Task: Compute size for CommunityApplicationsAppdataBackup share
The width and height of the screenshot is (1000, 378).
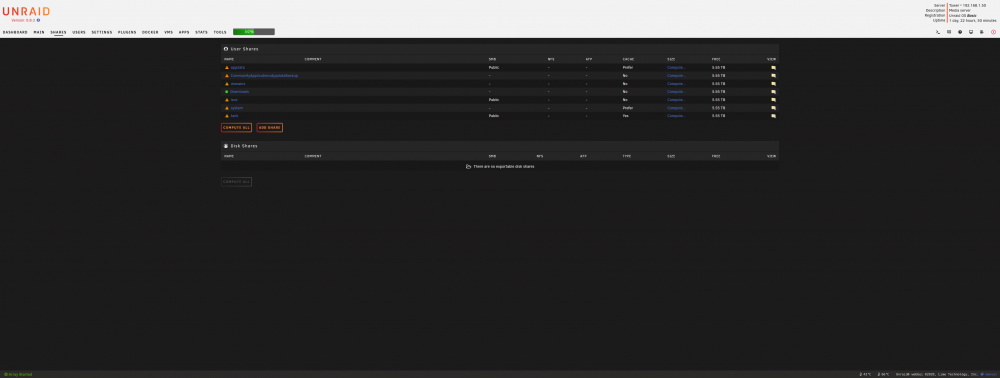Action: 677,75
